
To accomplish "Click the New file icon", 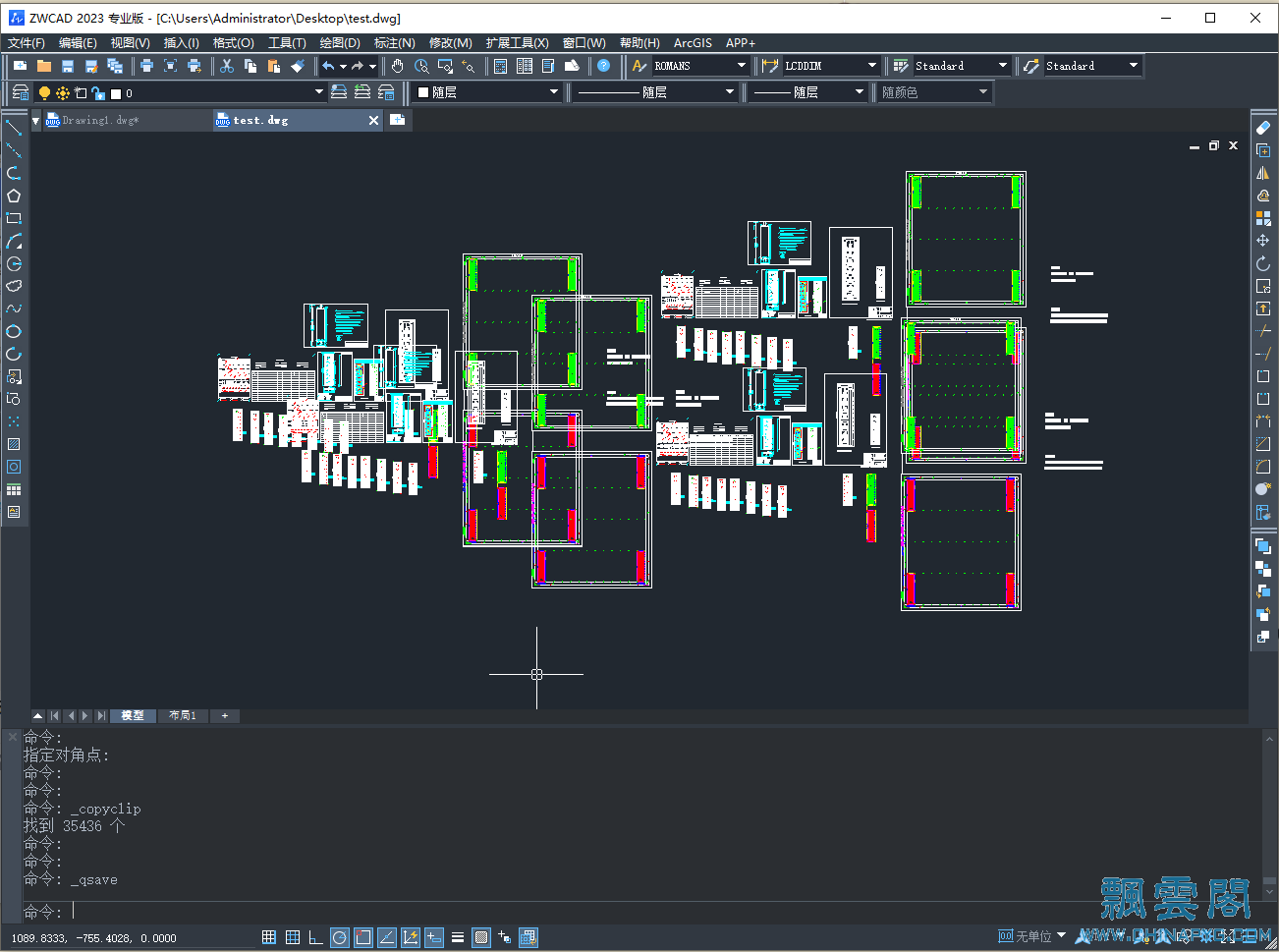I will pos(20,66).
